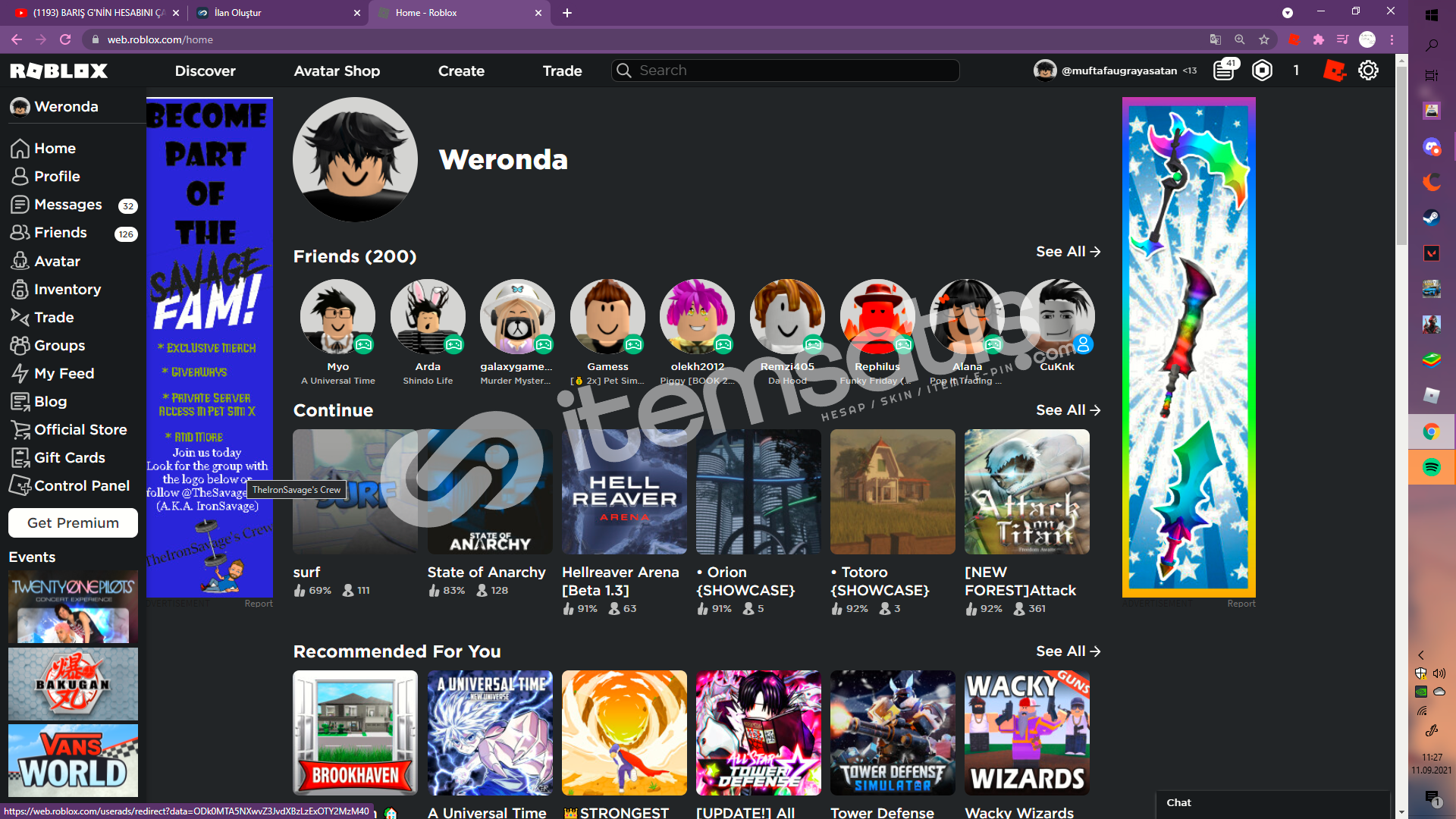Open the Brookhaven recommended game
The width and height of the screenshot is (1456, 819).
[355, 733]
